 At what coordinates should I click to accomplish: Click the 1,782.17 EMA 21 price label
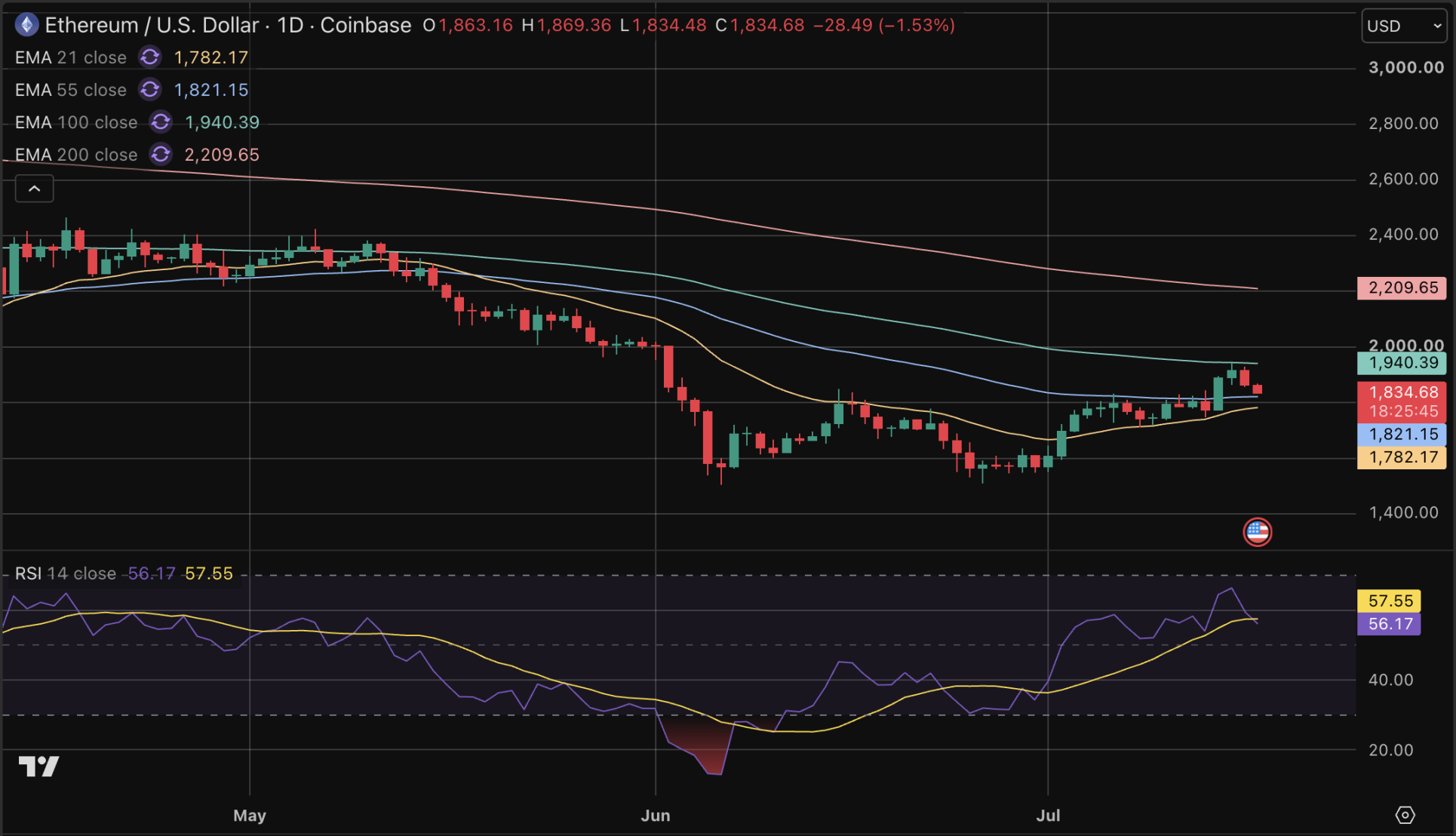(x=1402, y=457)
